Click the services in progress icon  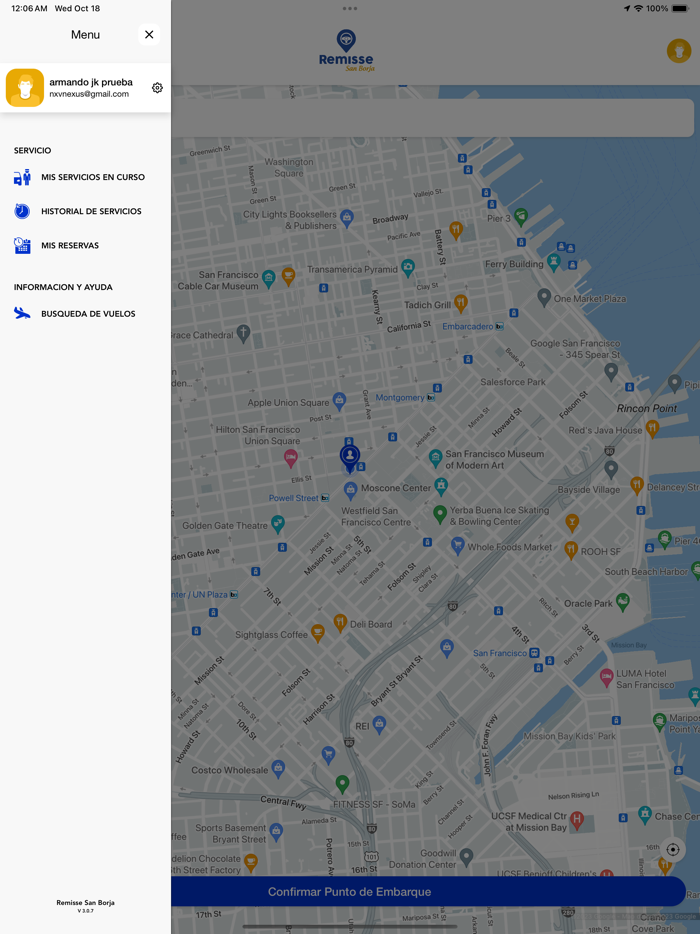[22, 177]
